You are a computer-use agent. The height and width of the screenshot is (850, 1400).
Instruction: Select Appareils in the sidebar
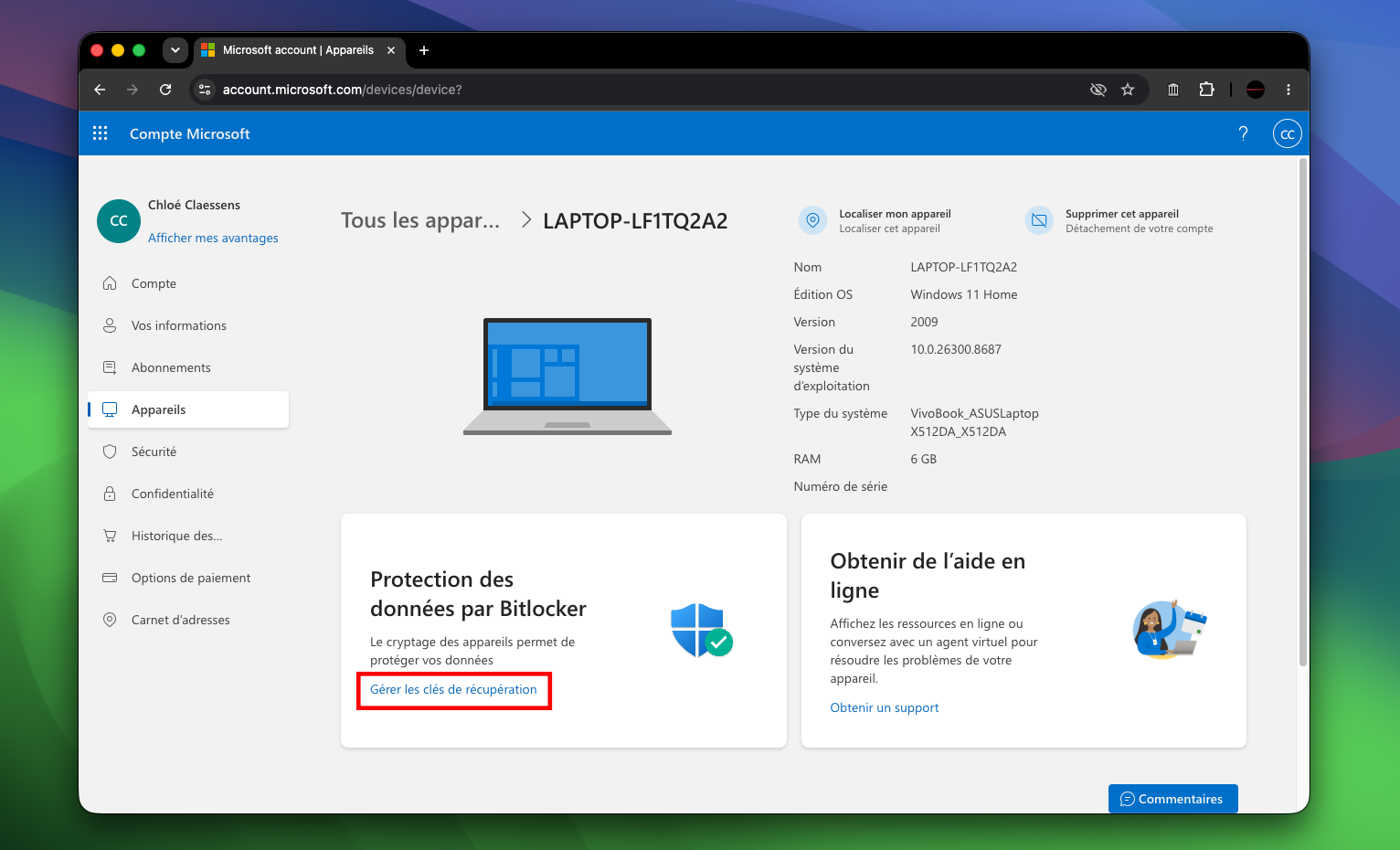[188, 409]
